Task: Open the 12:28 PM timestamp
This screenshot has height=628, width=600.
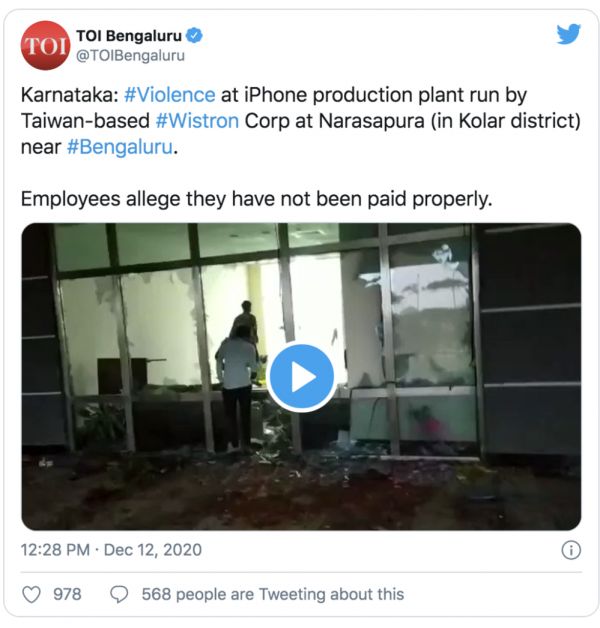Action: pyautogui.click(x=55, y=550)
